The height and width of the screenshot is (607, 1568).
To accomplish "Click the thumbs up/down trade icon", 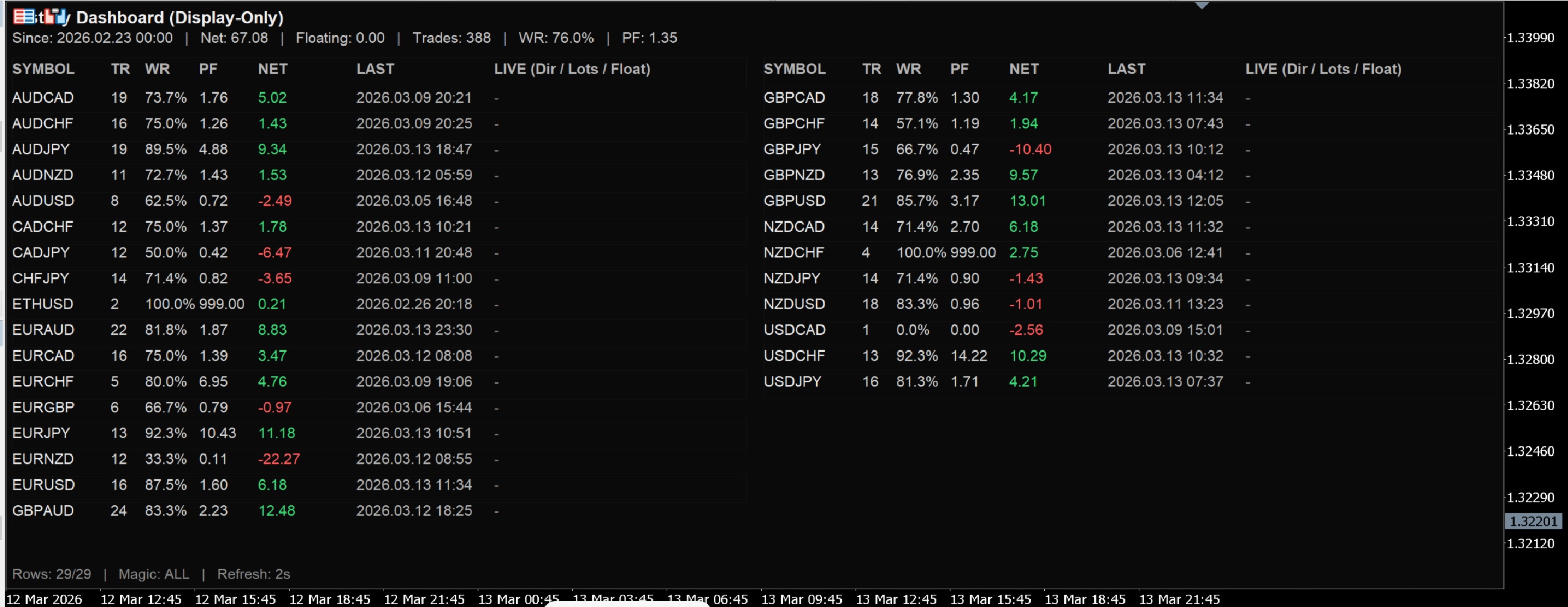I will [x=55, y=17].
